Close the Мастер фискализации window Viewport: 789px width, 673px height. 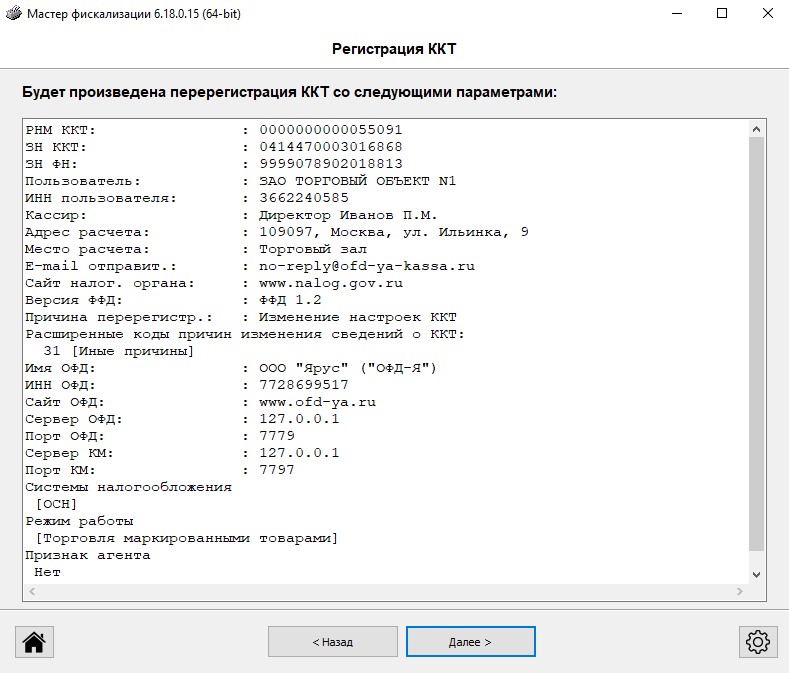766,14
